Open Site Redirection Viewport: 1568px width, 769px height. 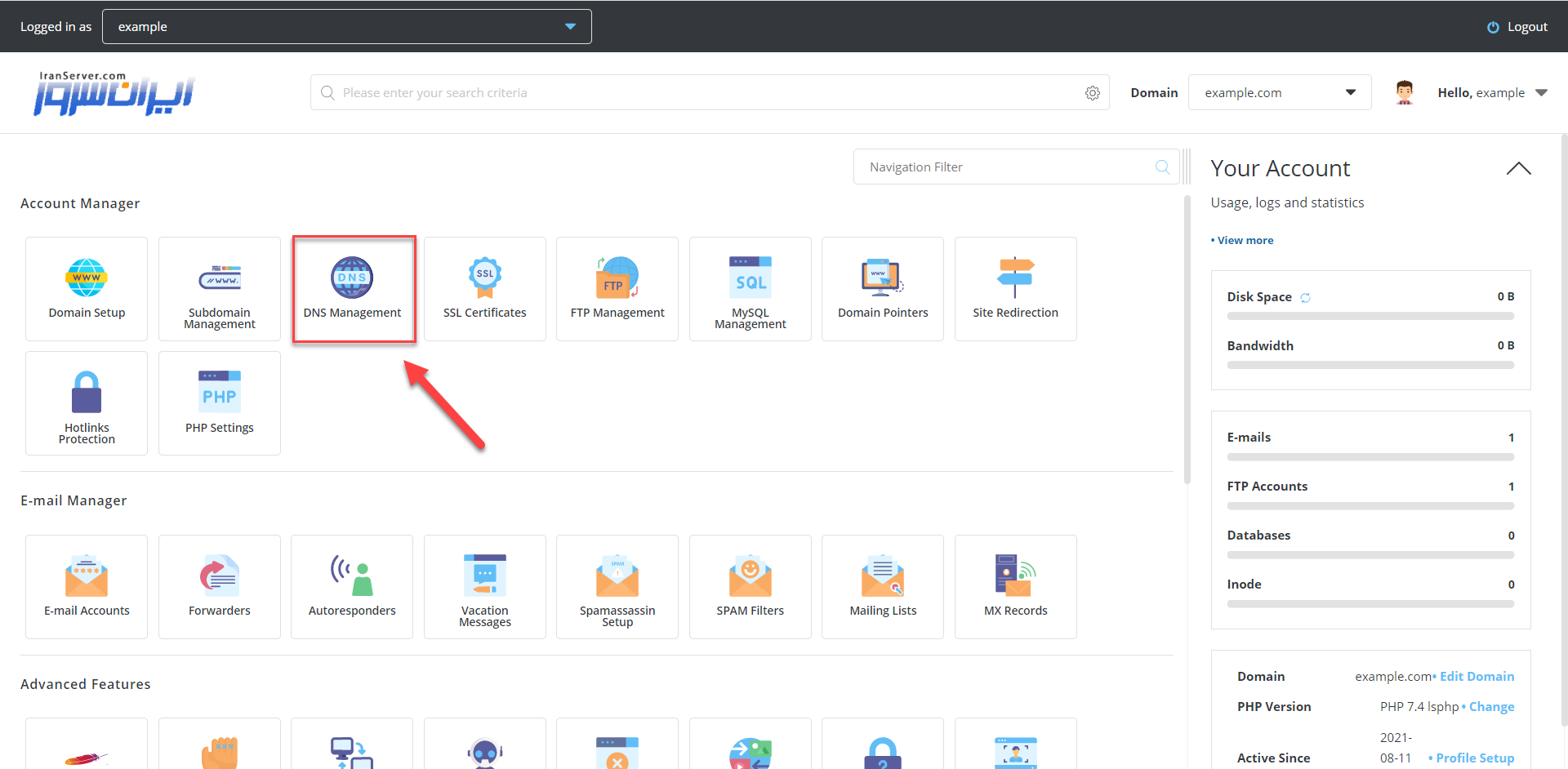tap(1016, 289)
